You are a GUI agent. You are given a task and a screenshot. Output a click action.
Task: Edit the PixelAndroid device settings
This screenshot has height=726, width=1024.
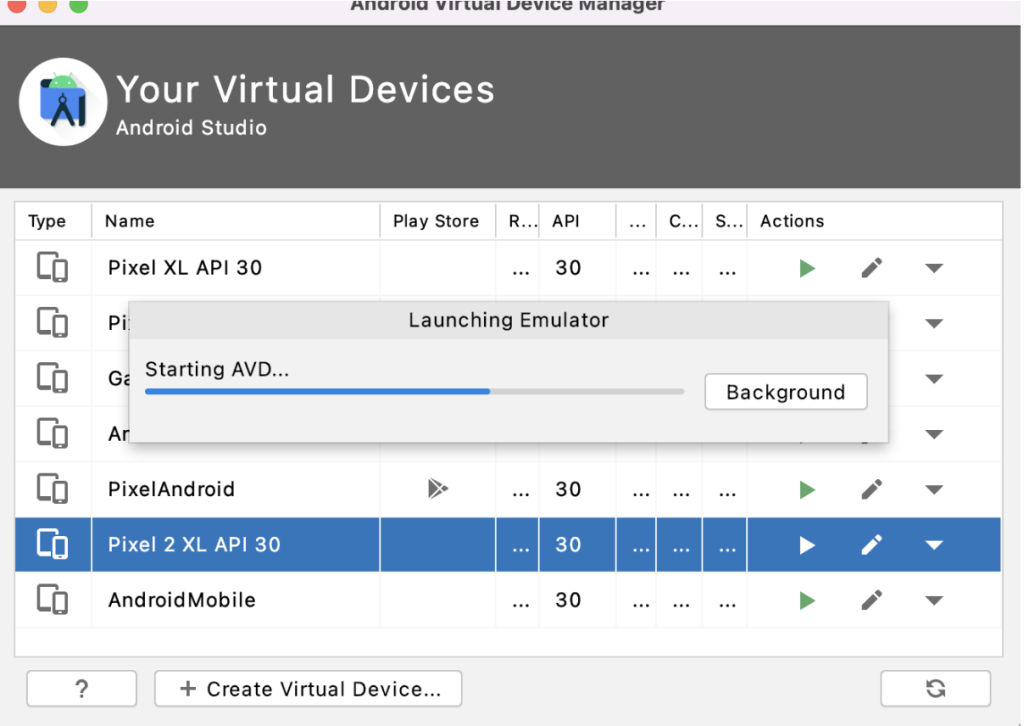871,489
